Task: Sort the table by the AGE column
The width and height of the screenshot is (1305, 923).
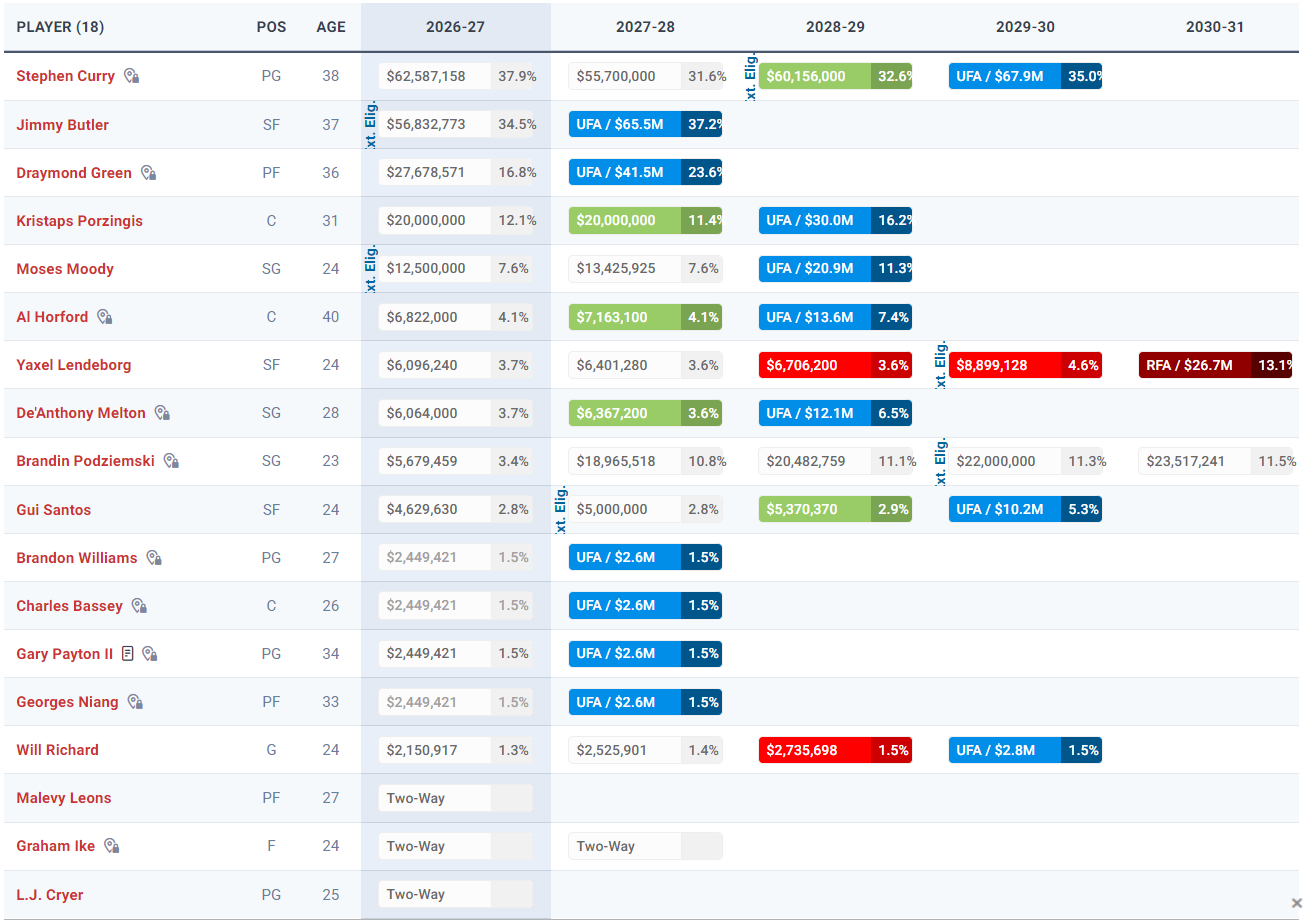Action: pyautogui.click(x=331, y=27)
